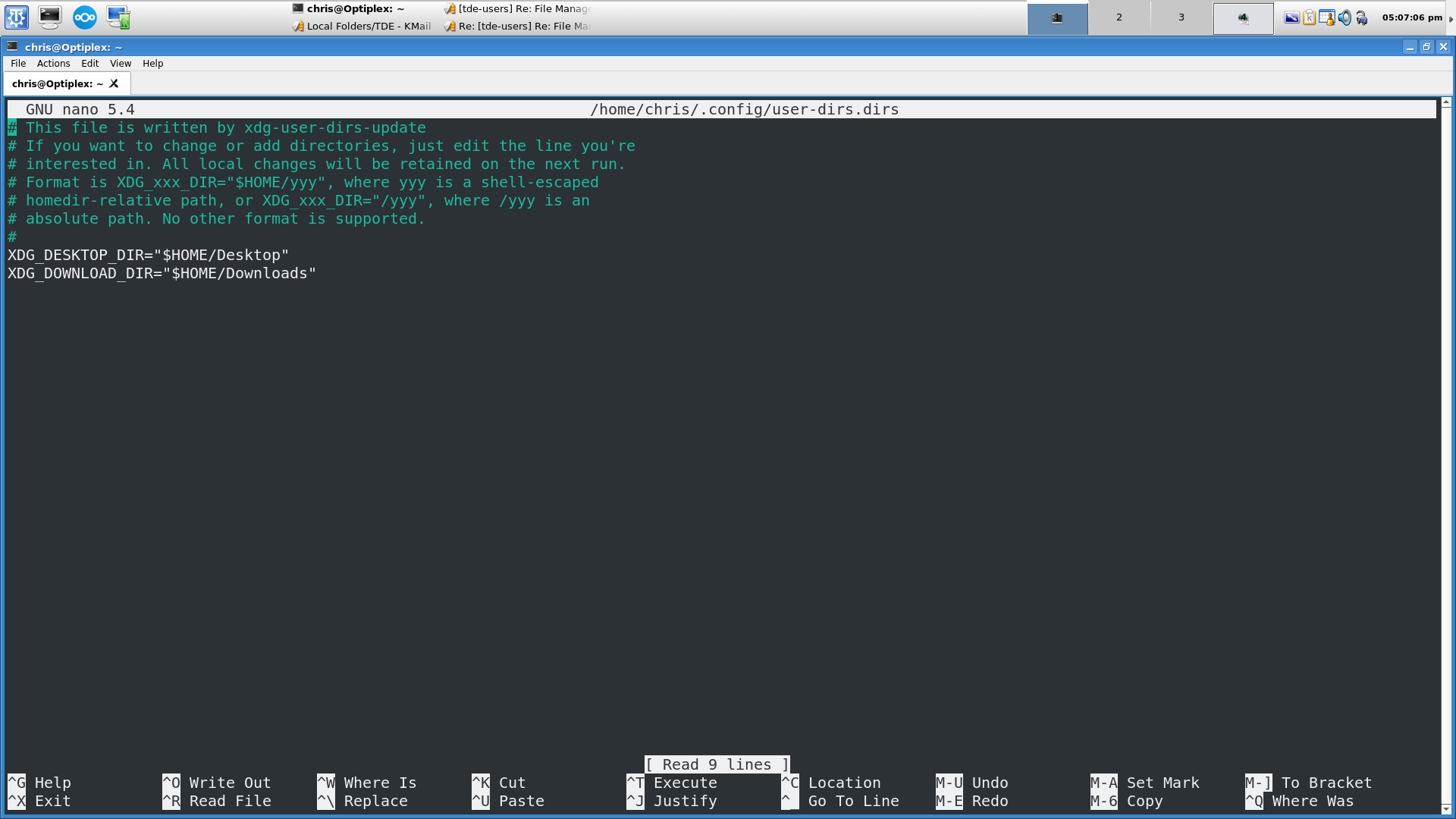The width and height of the screenshot is (1456, 819).
Task: Place cursor on XDG_DOWNLOAD_DIR line
Action: point(162,274)
